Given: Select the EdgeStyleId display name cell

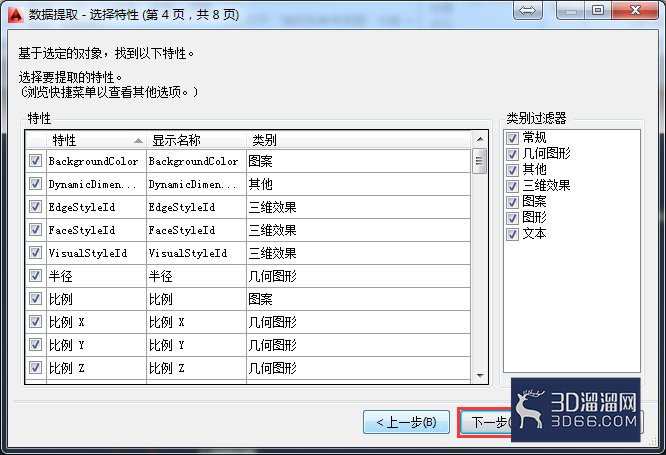Looking at the screenshot, I should pyautogui.click(x=196, y=207).
